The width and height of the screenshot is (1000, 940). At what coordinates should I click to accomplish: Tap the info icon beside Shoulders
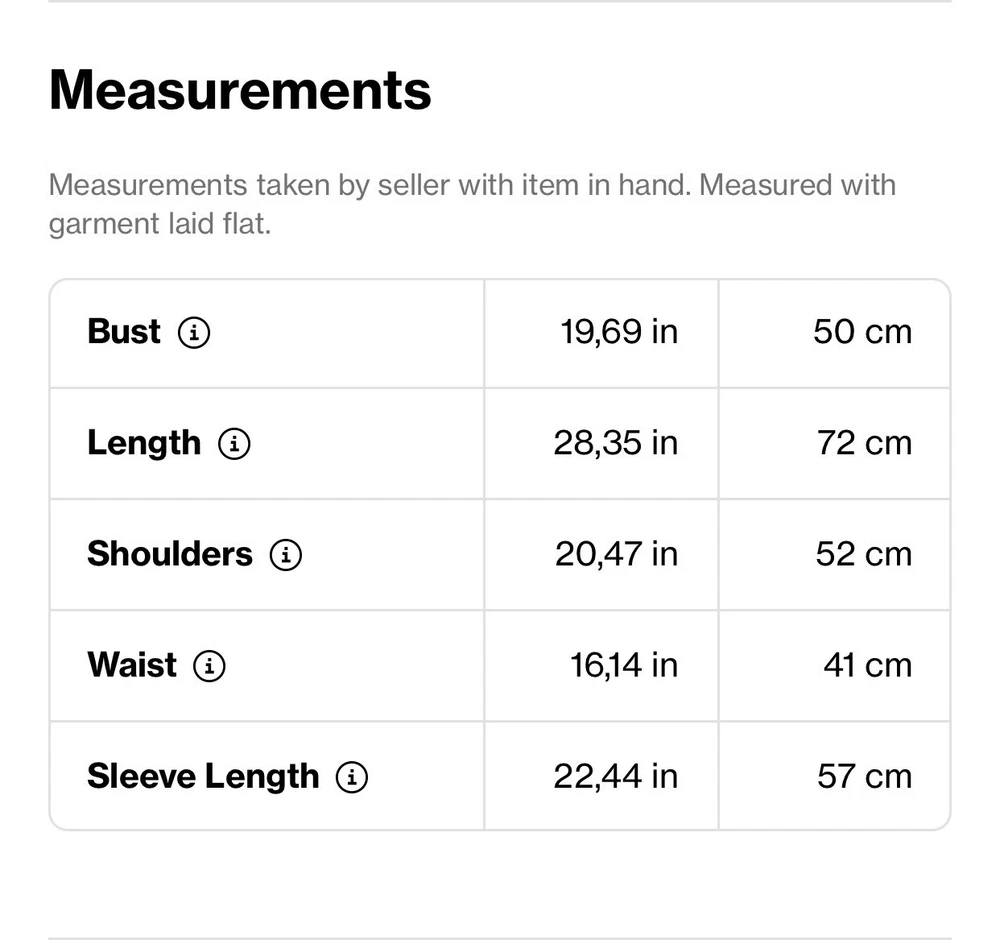(286, 554)
